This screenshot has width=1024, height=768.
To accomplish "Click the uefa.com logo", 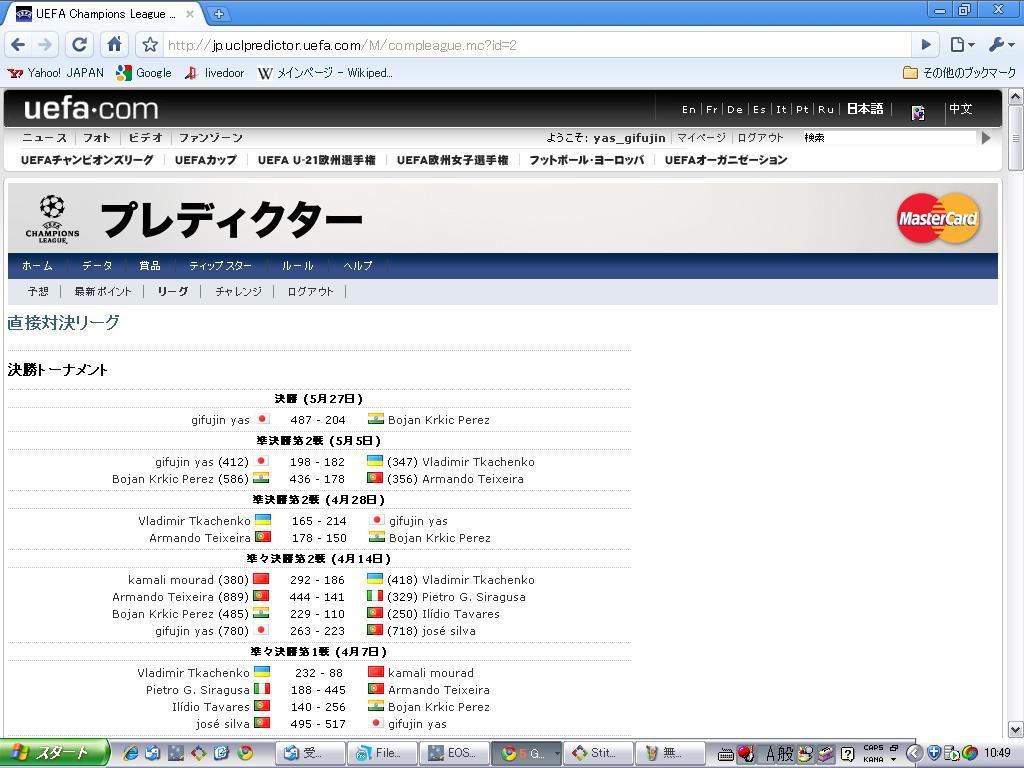I will point(91,108).
